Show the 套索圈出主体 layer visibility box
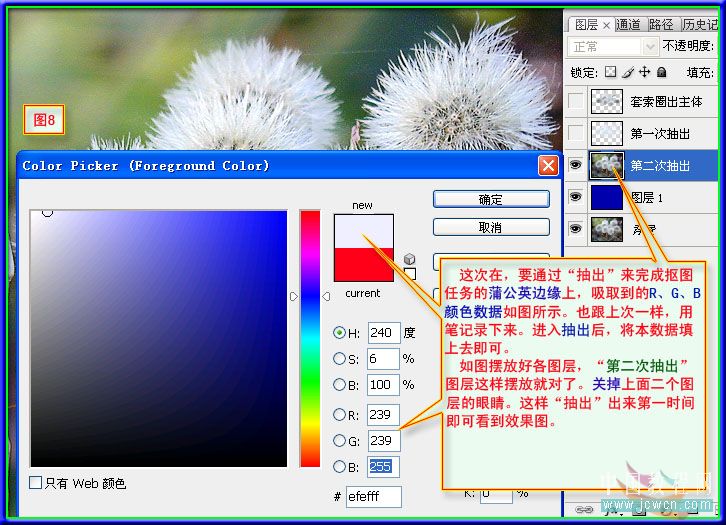 point(576,101)
